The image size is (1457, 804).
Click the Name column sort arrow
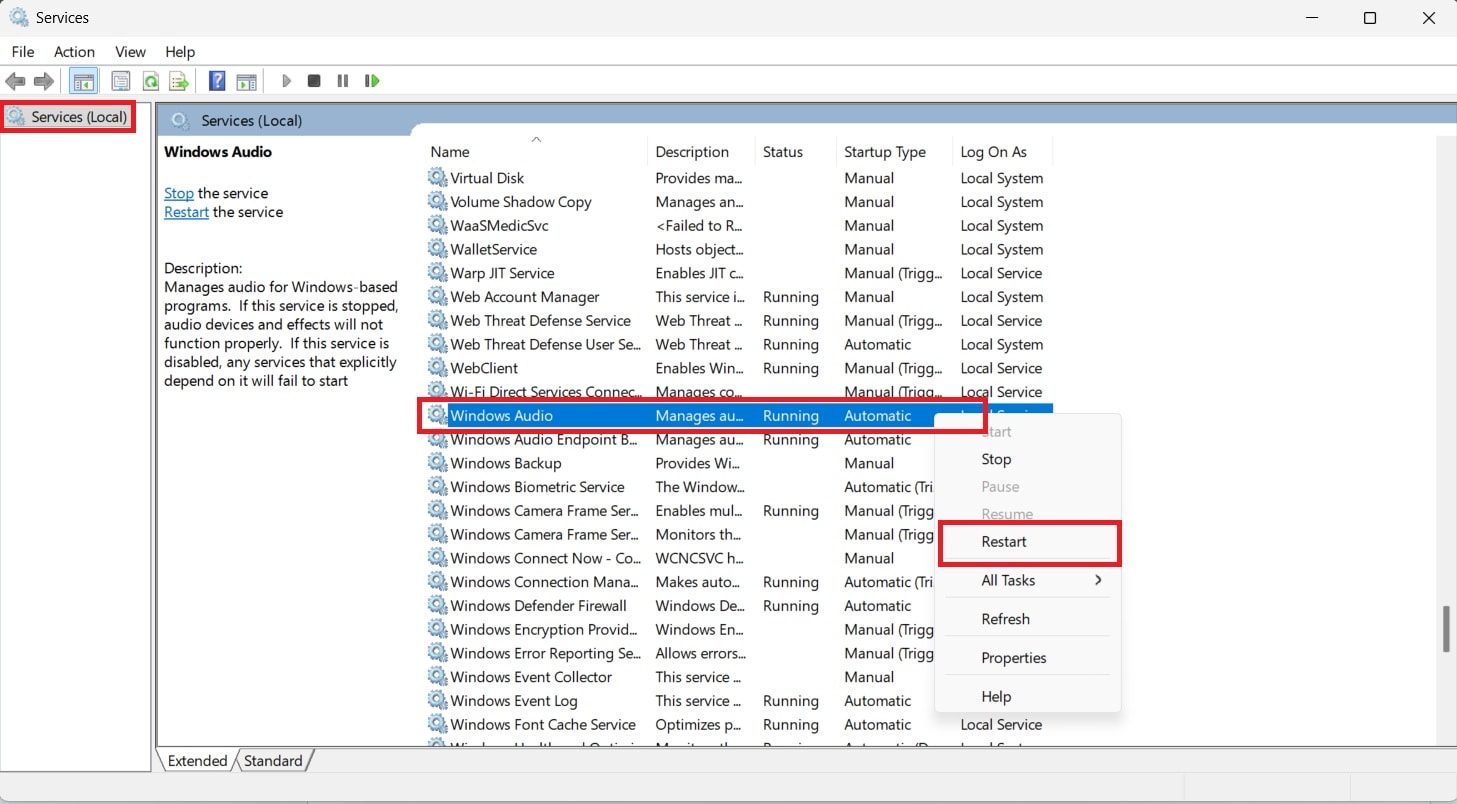point(536,139)
